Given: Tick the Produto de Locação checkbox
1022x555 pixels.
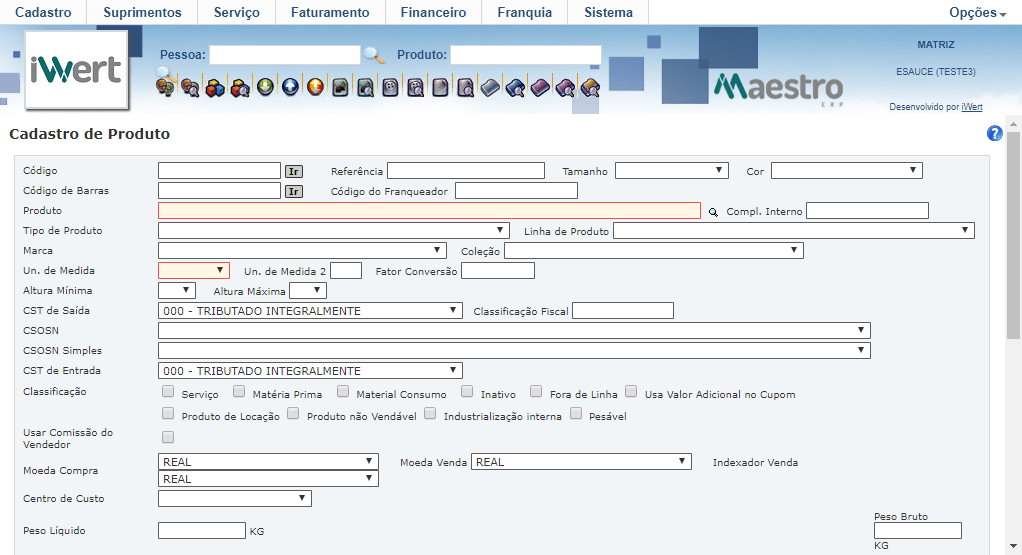Looking at the screenshot, I should [x=168, y=414].
